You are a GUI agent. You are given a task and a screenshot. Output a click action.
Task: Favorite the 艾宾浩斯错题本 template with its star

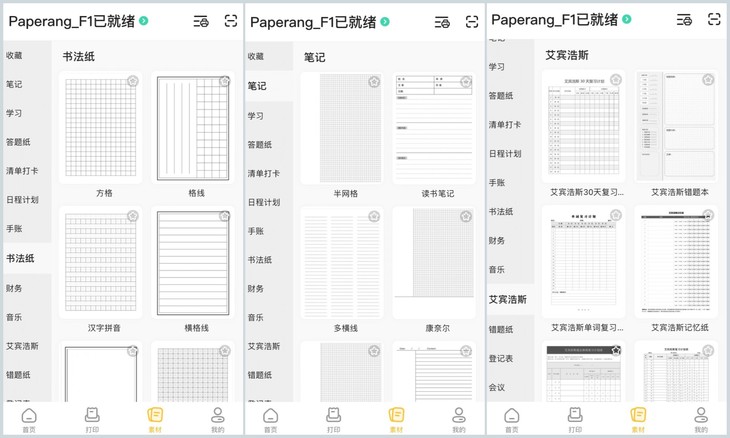click(x=708, y=80)
